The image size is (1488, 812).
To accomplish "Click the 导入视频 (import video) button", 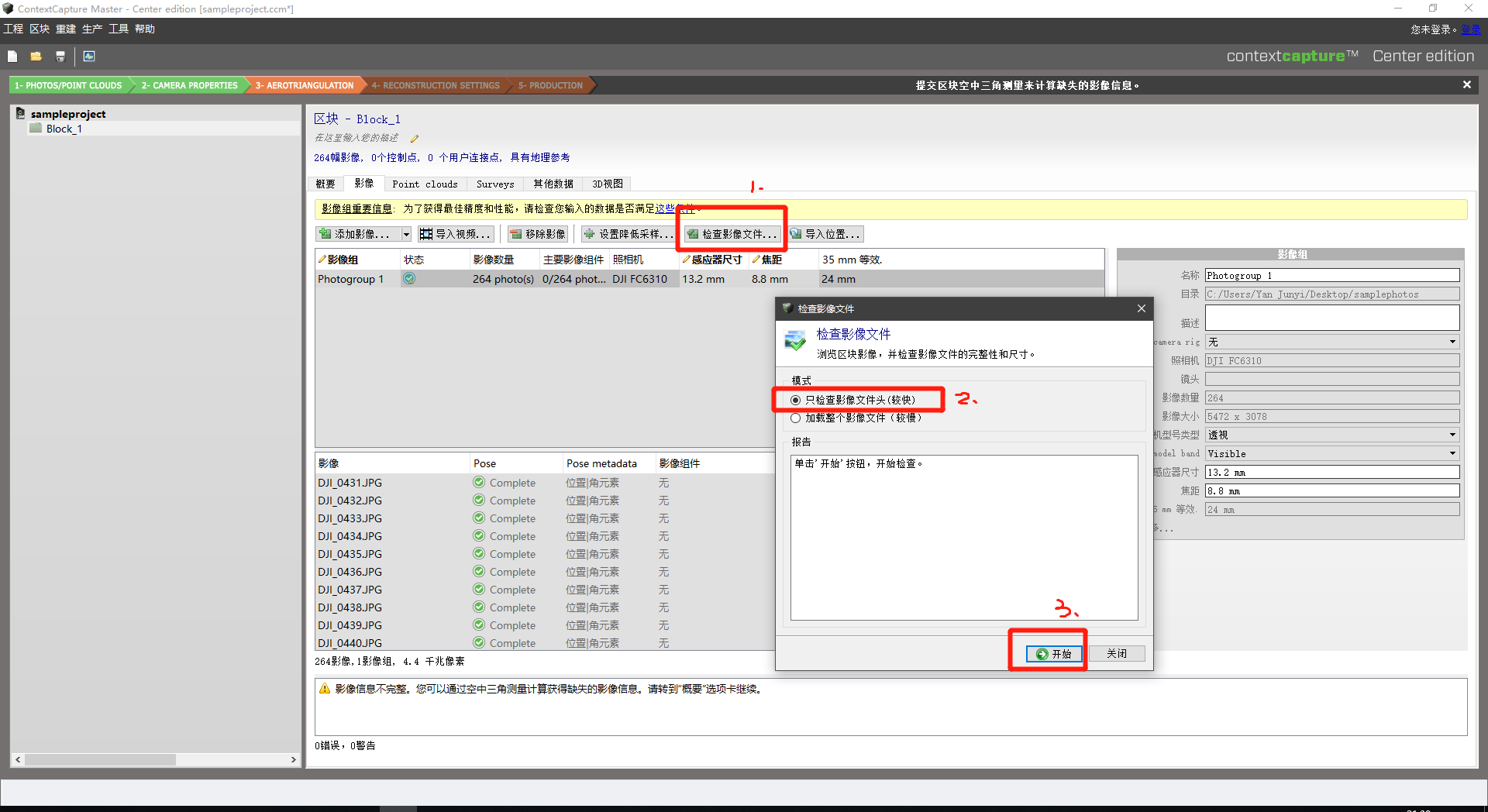I will coord(456,234).
